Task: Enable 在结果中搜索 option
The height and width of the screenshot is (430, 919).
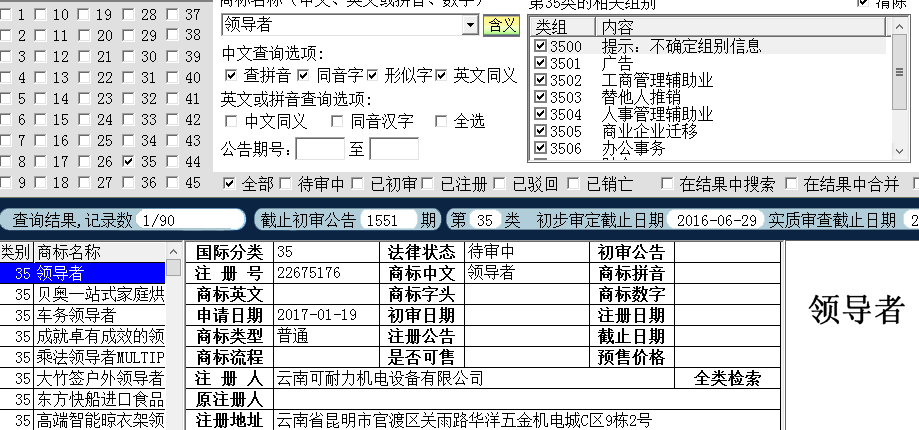Action: click(x=667, y=184)
